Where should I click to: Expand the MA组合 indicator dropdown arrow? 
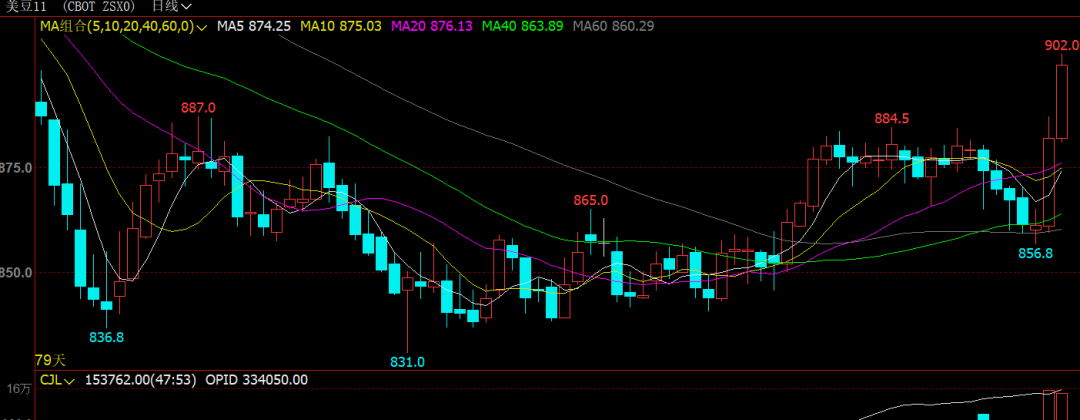coord(202,28)
